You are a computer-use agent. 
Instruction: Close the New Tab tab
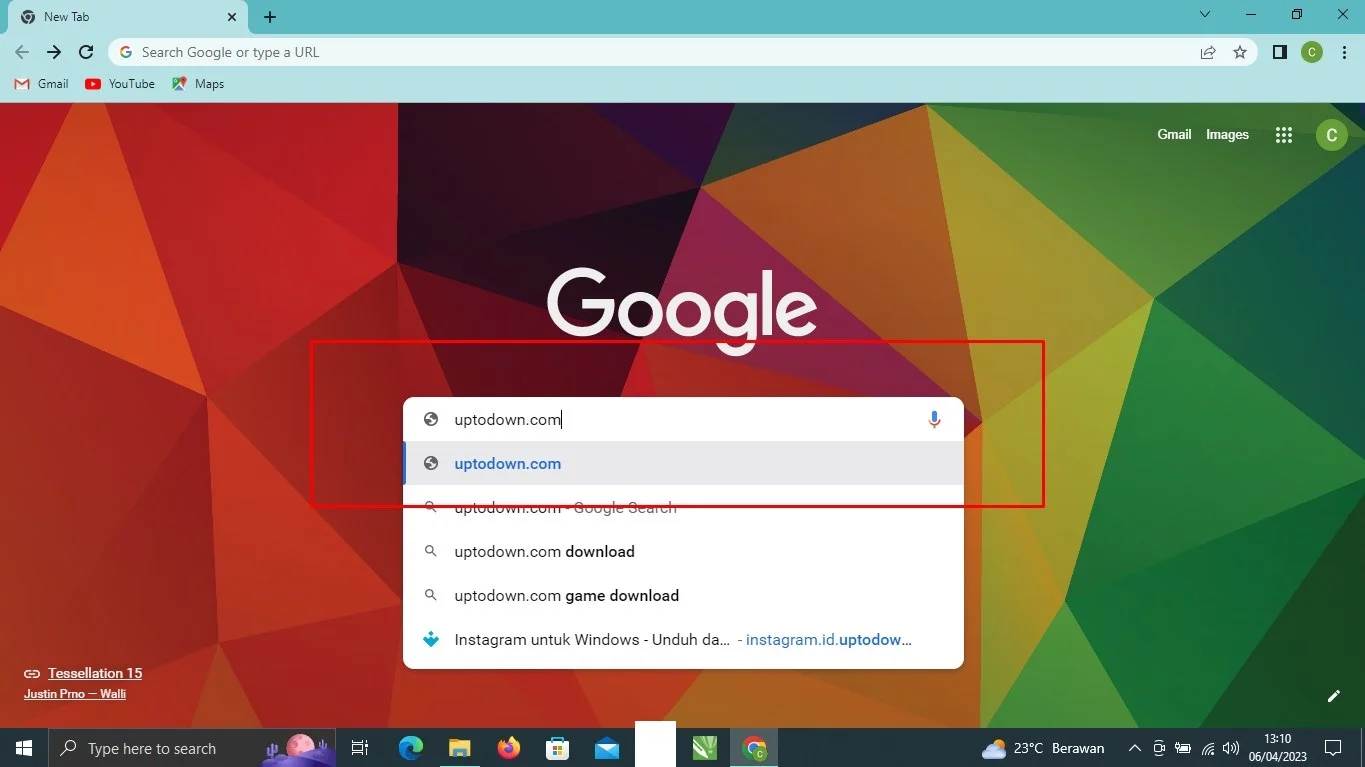click(232, 17)
